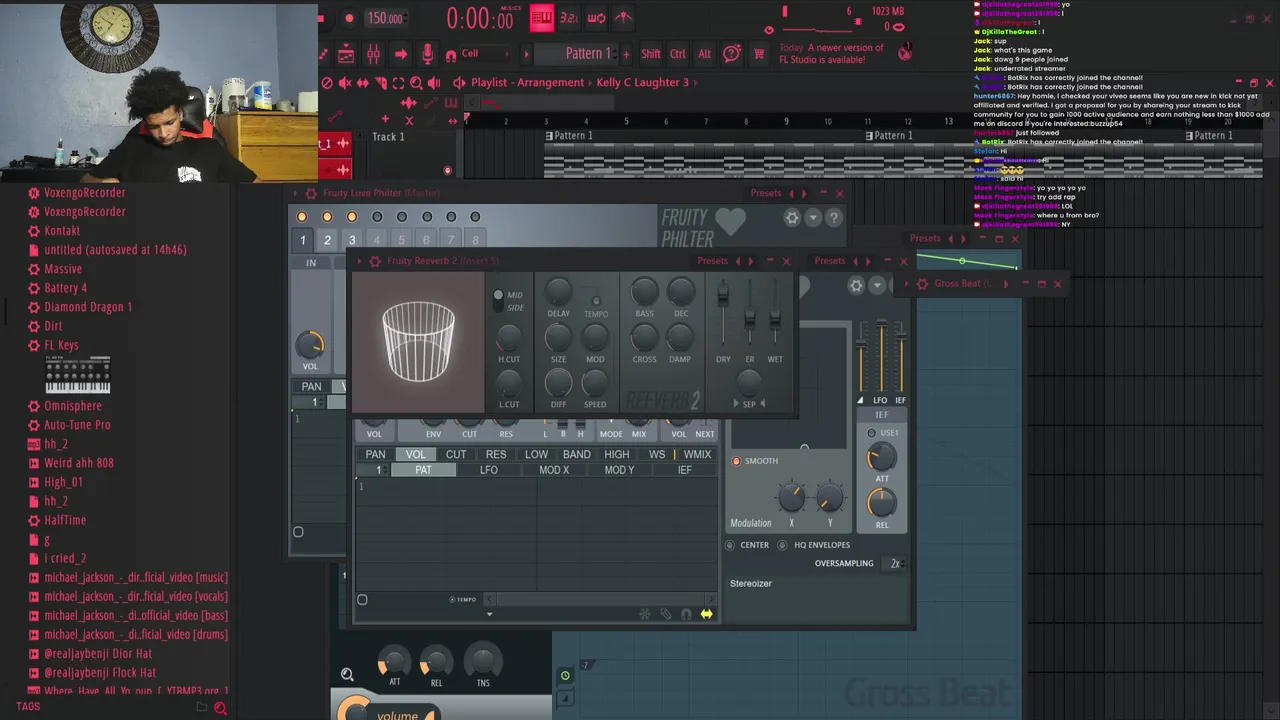
Task: Expand Fruity Reeverb 2 window menu arrow
Action: point(361,261)
